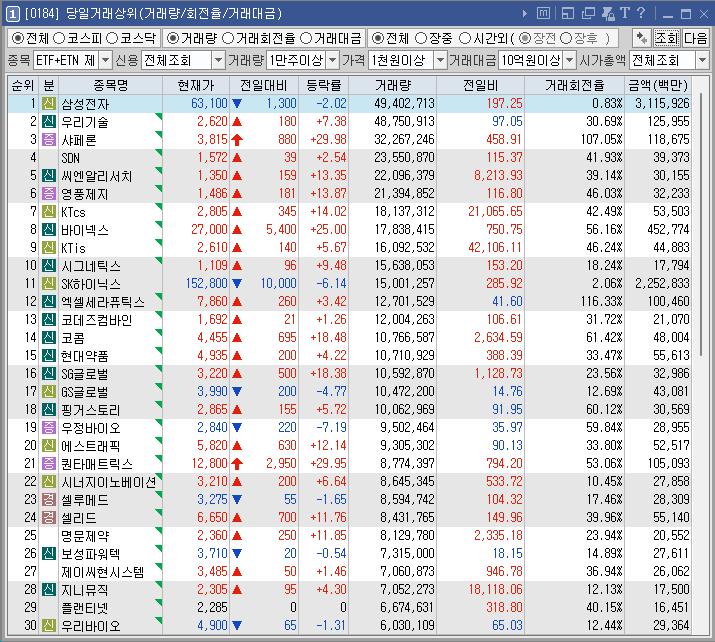
Task: Open help question mark icon
Action: pyautogui.click(x=641, y=13)
